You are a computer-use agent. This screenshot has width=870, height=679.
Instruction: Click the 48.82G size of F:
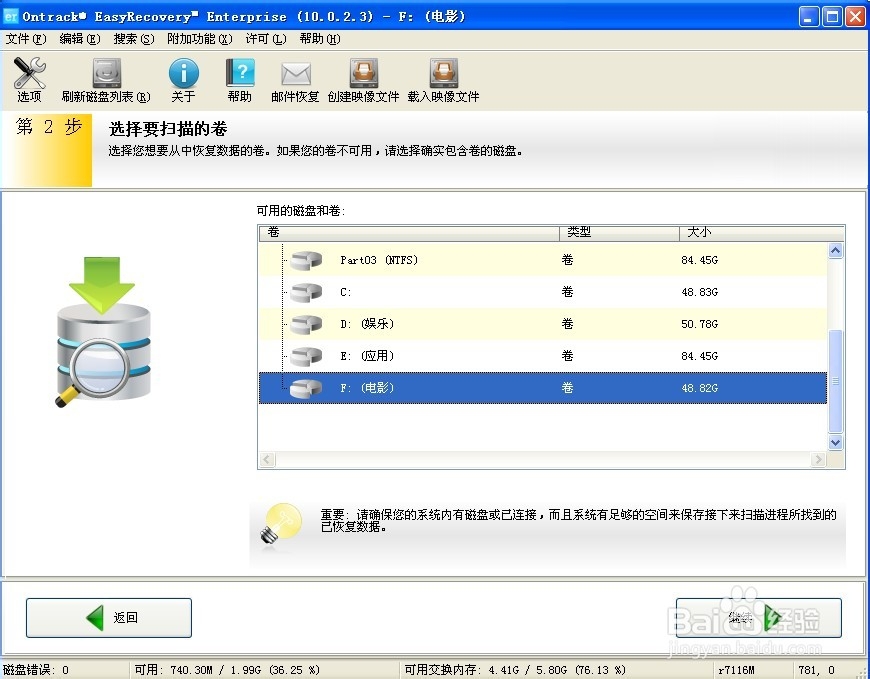click(x=700, y=388)
